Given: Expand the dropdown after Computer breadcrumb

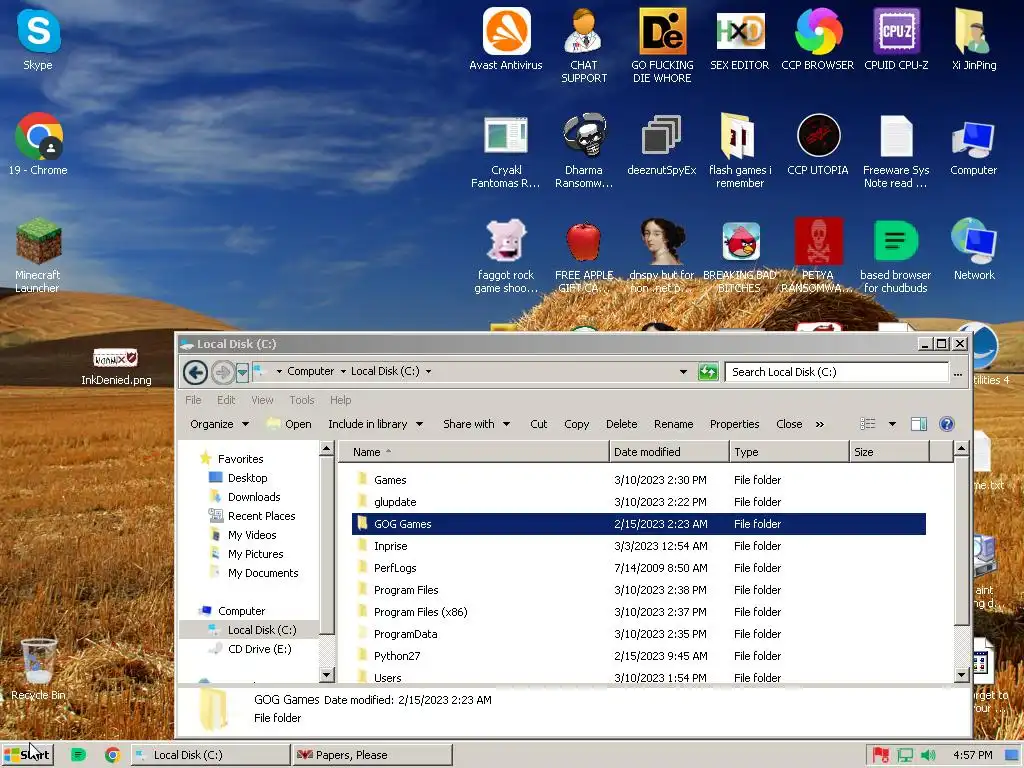Looking at the screenshot, I should [x=343, y=372].
